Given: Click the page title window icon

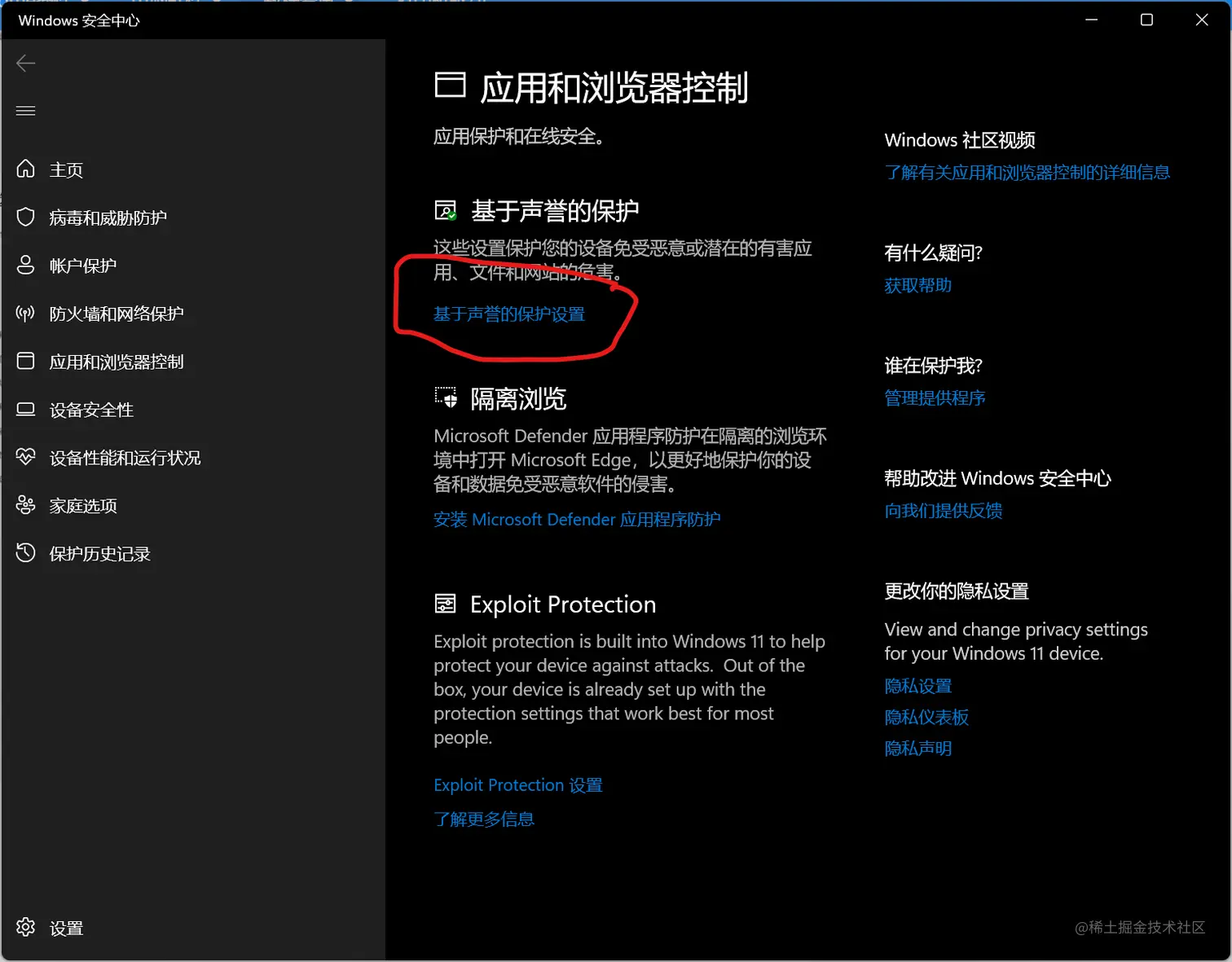Looking at the screenshot, I should click(450, 85).
